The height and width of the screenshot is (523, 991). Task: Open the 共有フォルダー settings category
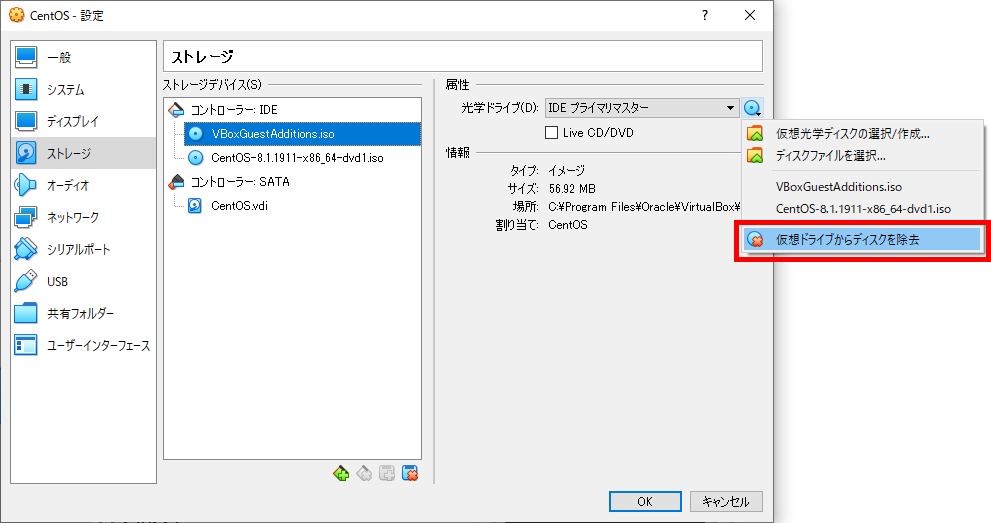click(x=83, y=313)
